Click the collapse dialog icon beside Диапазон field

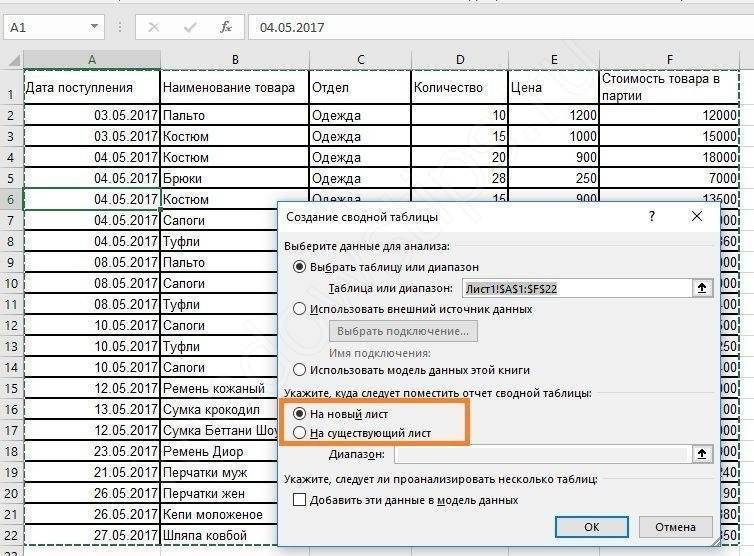pos(703,454)
